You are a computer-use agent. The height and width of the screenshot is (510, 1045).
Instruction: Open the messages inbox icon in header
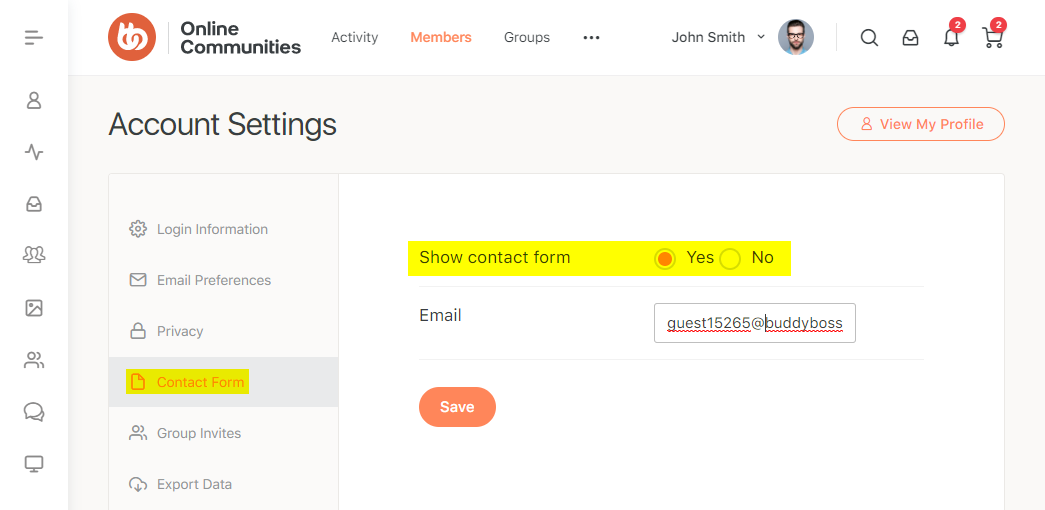[910, 38]
